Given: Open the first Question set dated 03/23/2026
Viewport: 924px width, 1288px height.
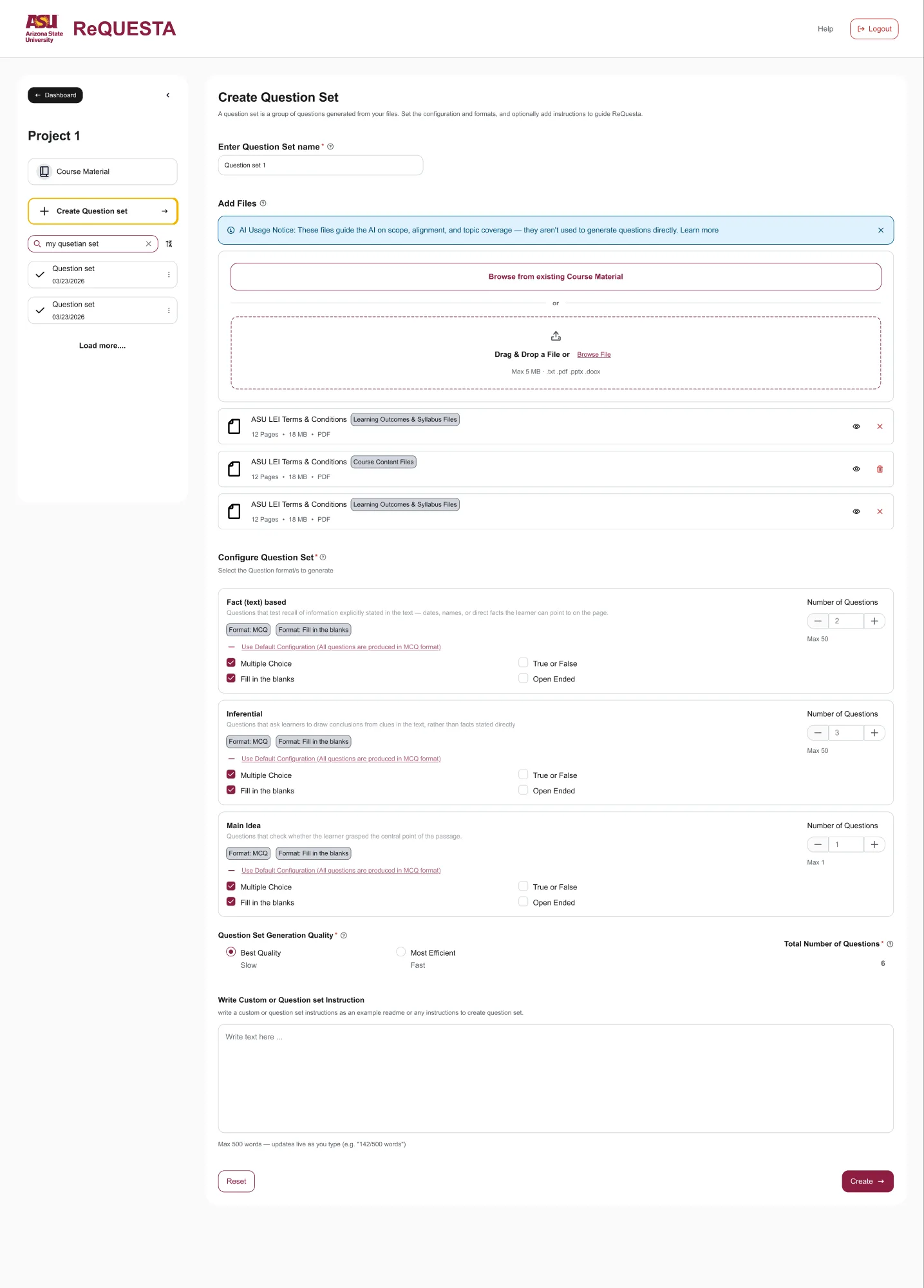Looking at the screenshot, I should (102, 274).
